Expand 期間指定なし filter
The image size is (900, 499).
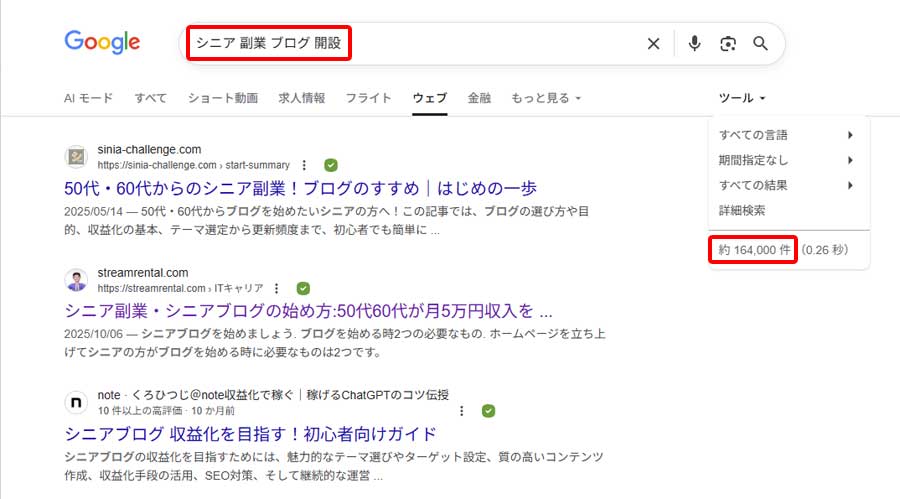click(786, 160)
